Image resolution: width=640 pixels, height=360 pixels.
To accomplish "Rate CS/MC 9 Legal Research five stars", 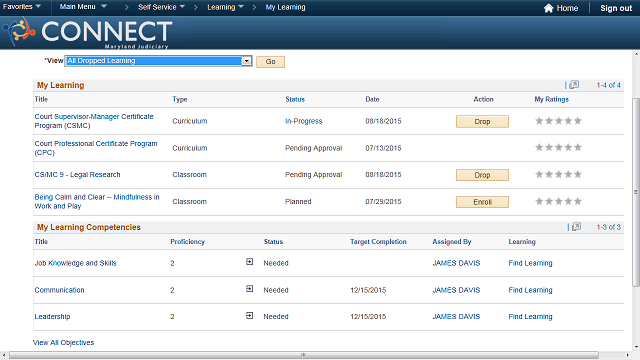I will 578,174.
